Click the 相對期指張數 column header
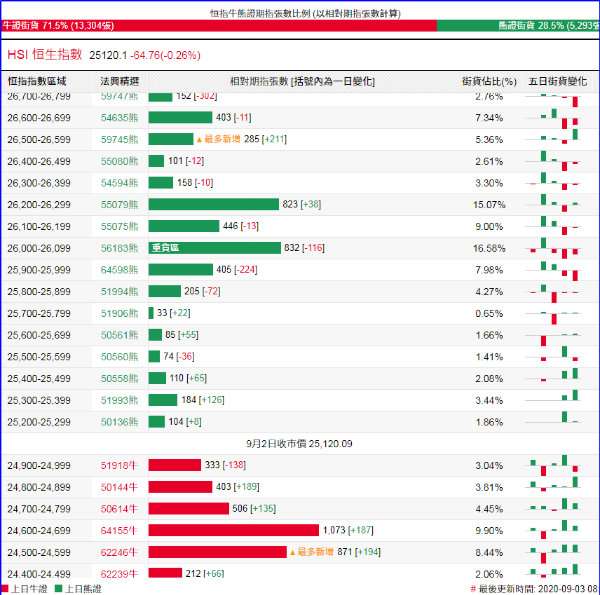The image size is (600, 595). 302,81
